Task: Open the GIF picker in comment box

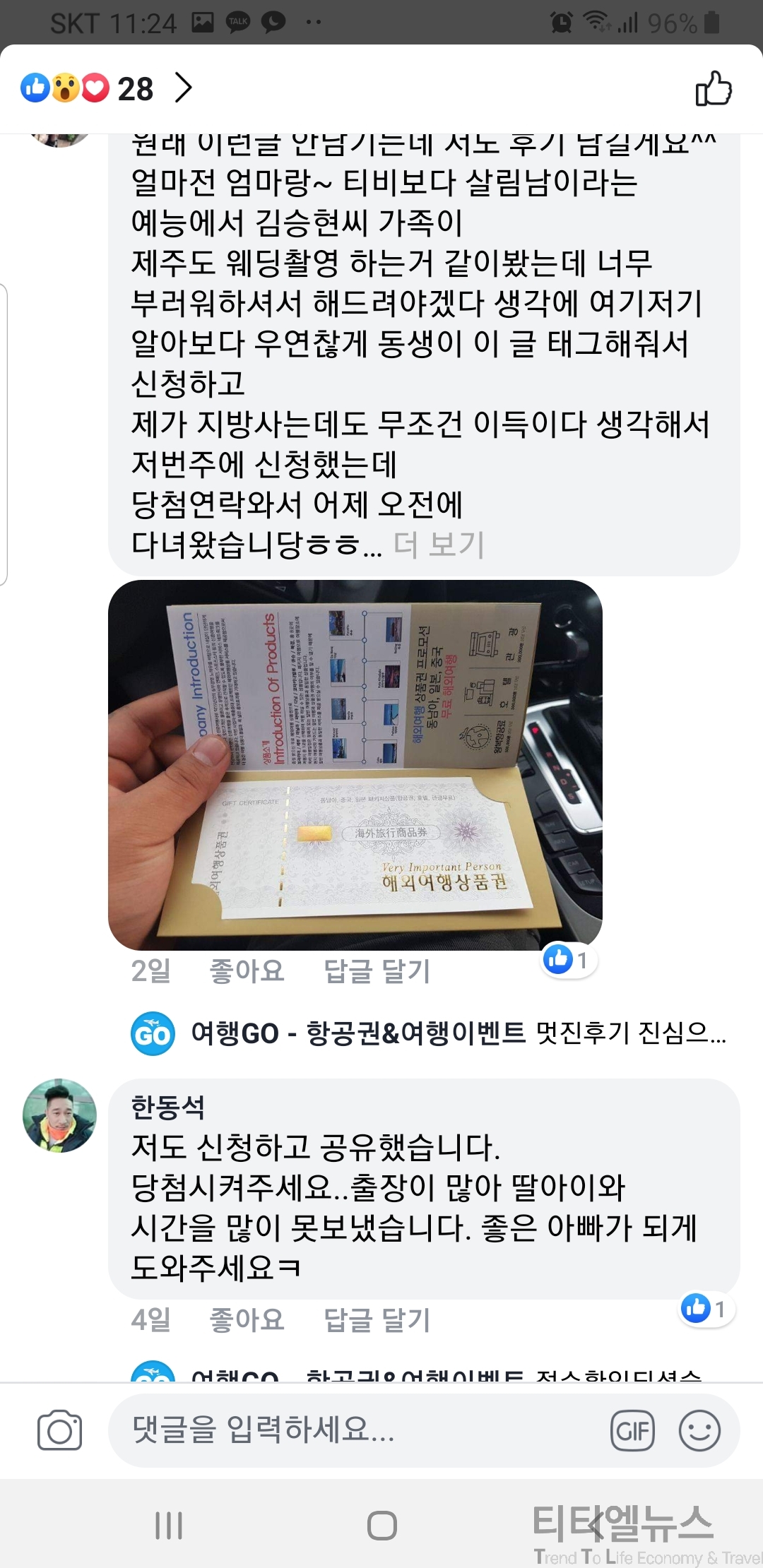Action: click(x=632, y=1430)
